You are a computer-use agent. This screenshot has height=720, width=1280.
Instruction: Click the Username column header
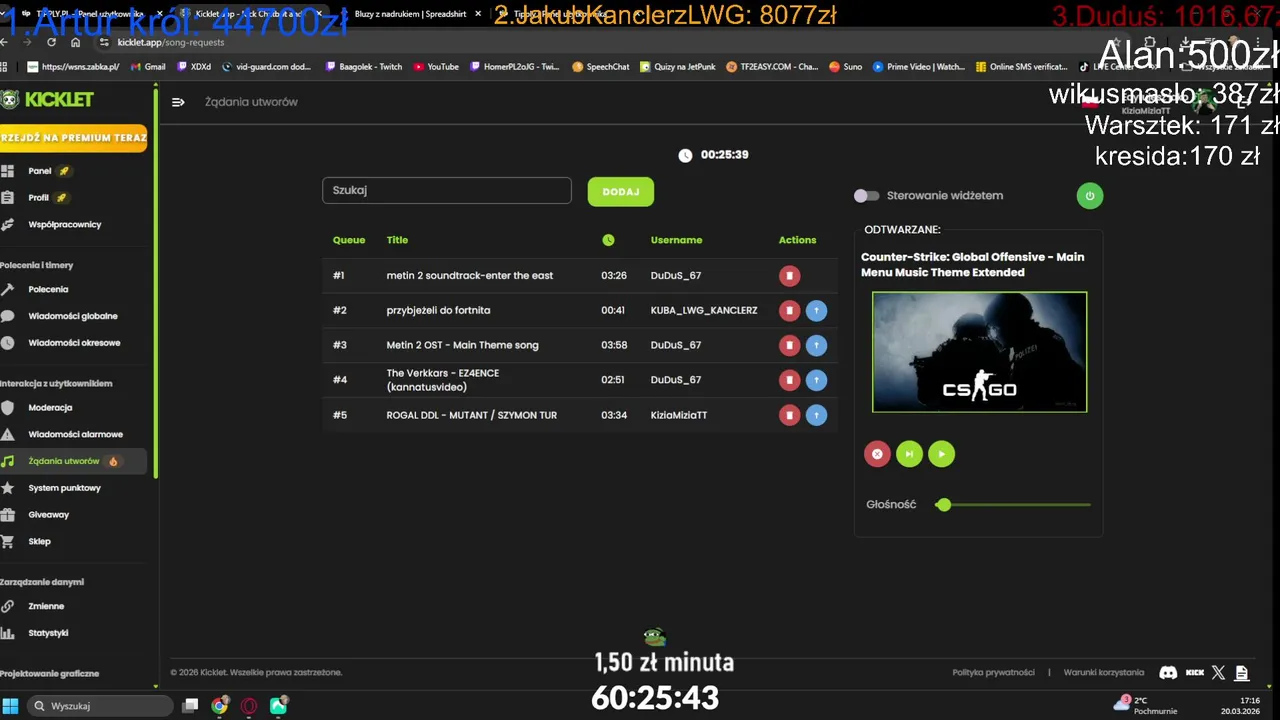point(676,240)
